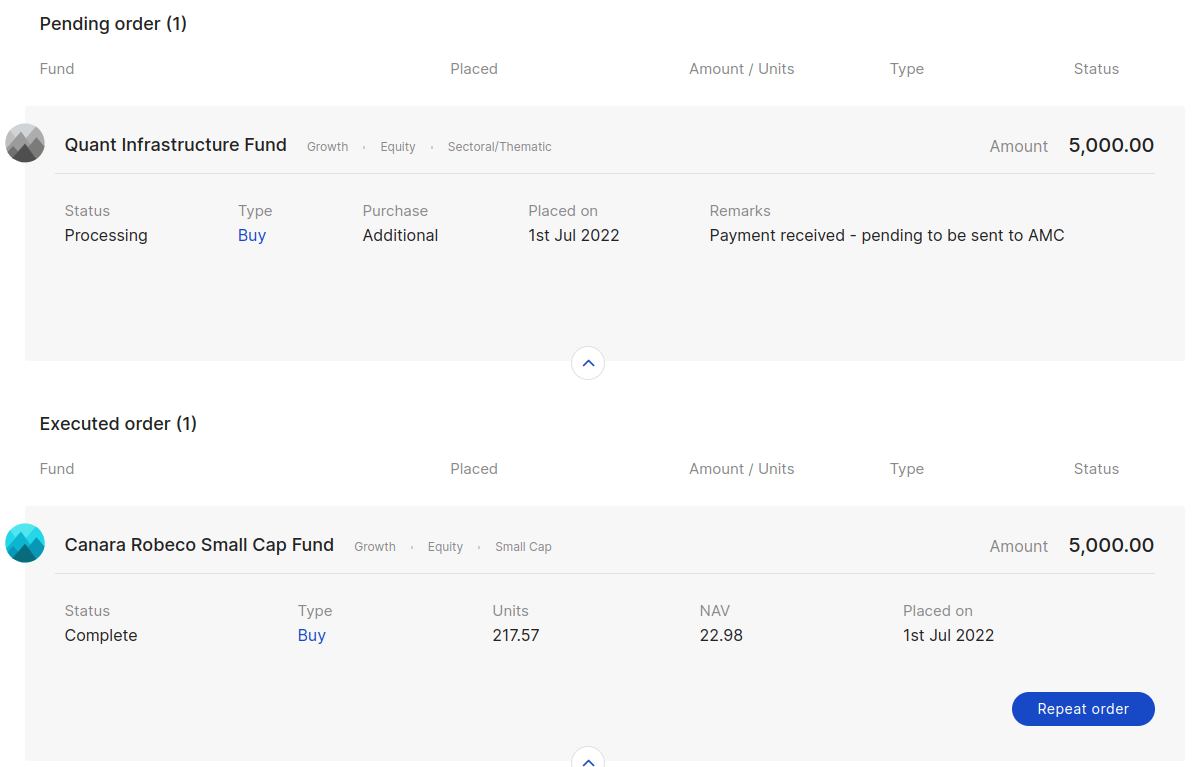Click the Complete status value
The width and height of the screenshot is (1192, 767).
coord(101,635)
